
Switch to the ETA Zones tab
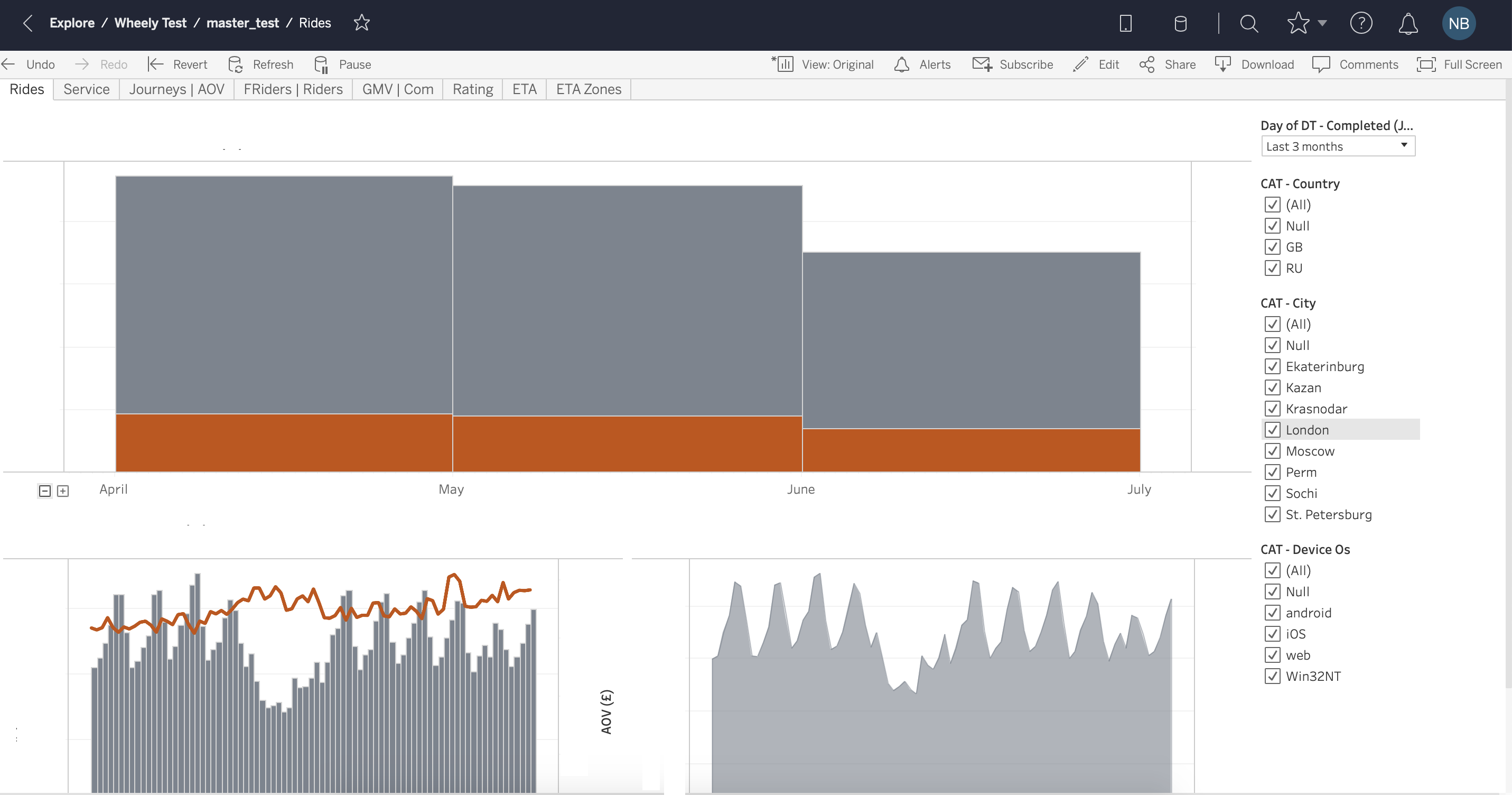coord(588,89)
